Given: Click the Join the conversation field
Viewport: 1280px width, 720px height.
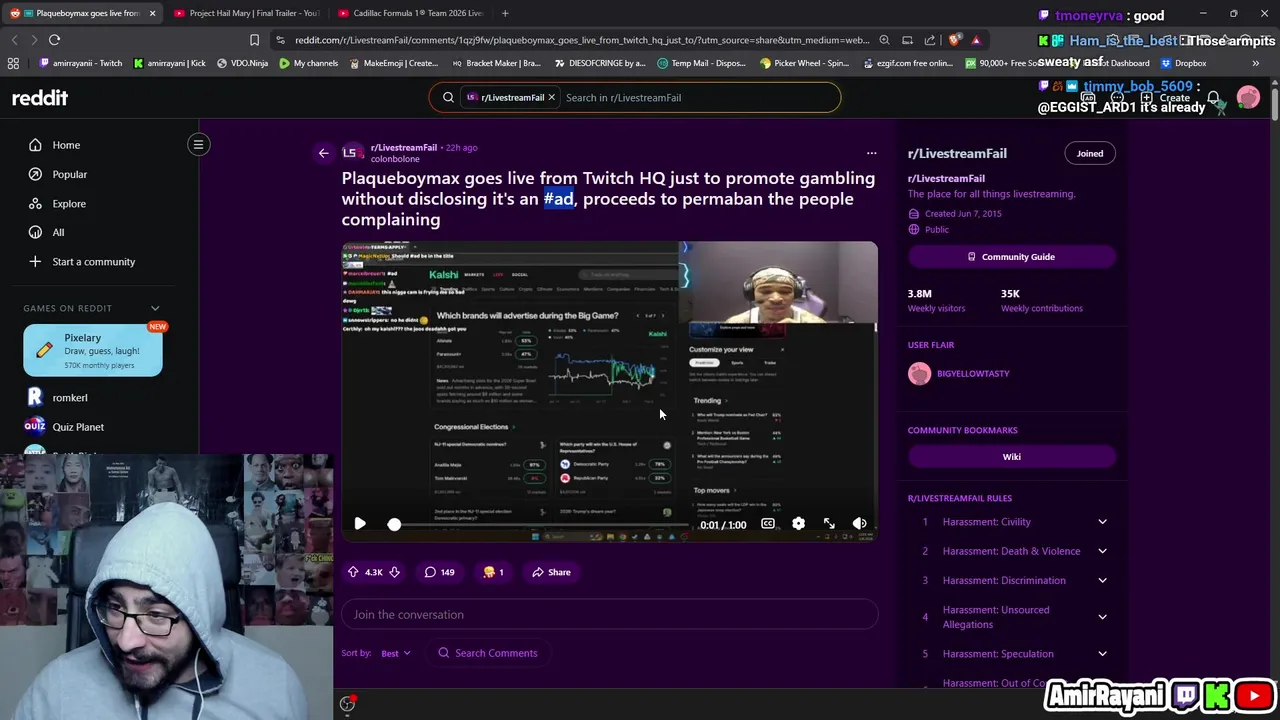Looking at the screenshot, I should click(x=610, y=615).
